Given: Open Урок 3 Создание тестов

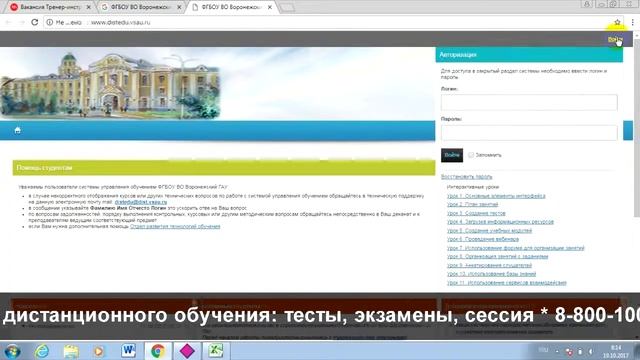Looking at the screenshot, I should click(x=476, y=213).
